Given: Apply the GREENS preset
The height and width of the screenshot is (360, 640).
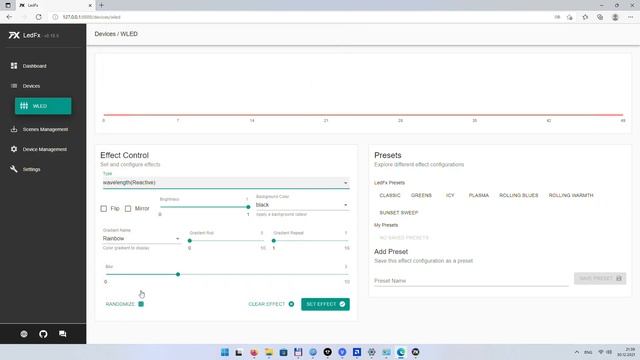Looking at the screenshot, I should point(421,196).
